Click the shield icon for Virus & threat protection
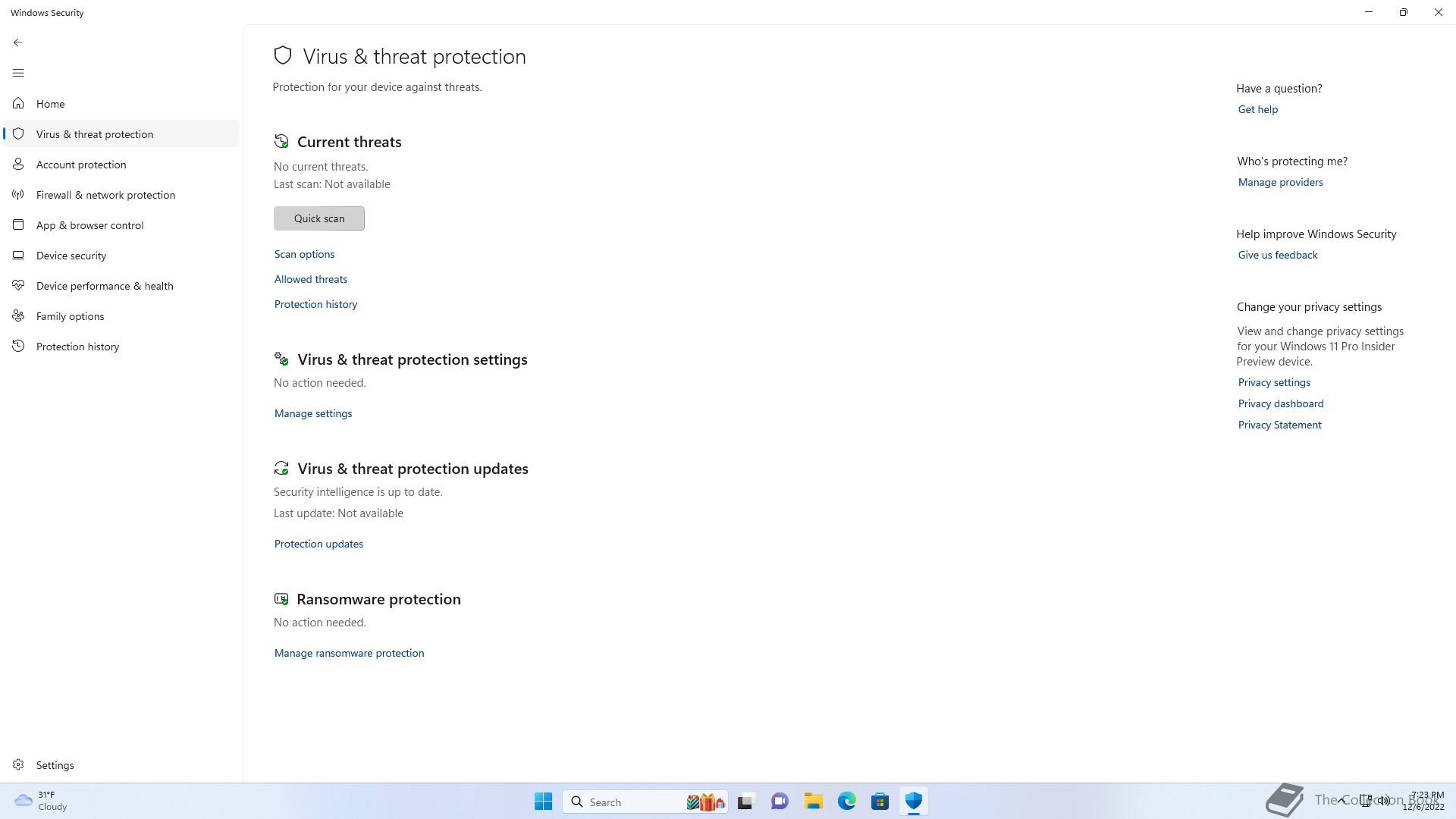The image size is (1456, 819). 18,134
